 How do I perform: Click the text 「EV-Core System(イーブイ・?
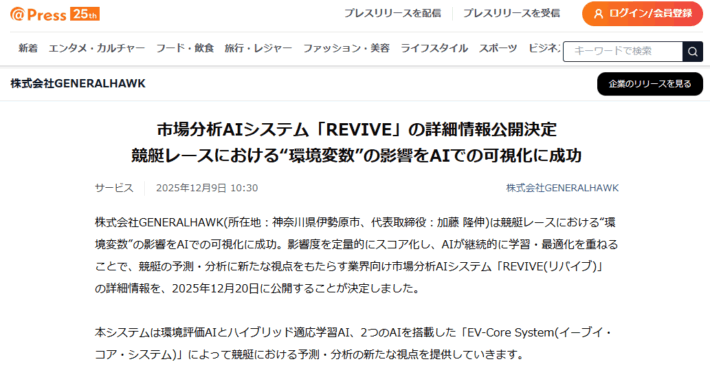(536, 333)
